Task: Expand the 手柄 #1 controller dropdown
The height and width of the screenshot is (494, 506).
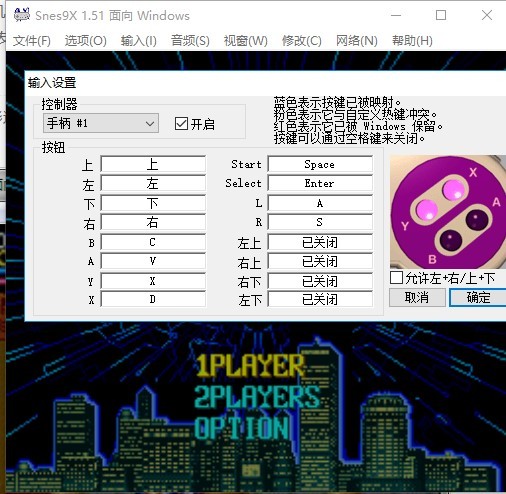Action: click(101, 123)
